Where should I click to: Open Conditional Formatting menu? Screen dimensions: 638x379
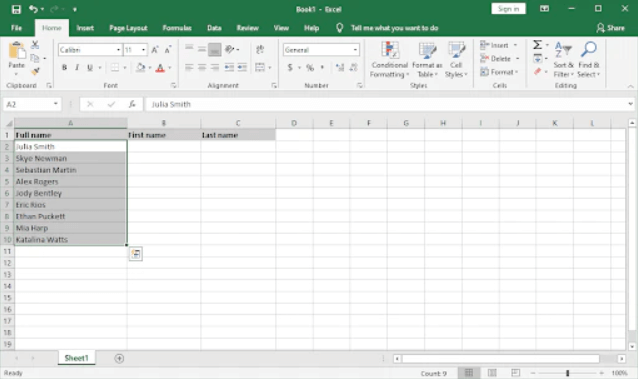(x=389, y=59)
